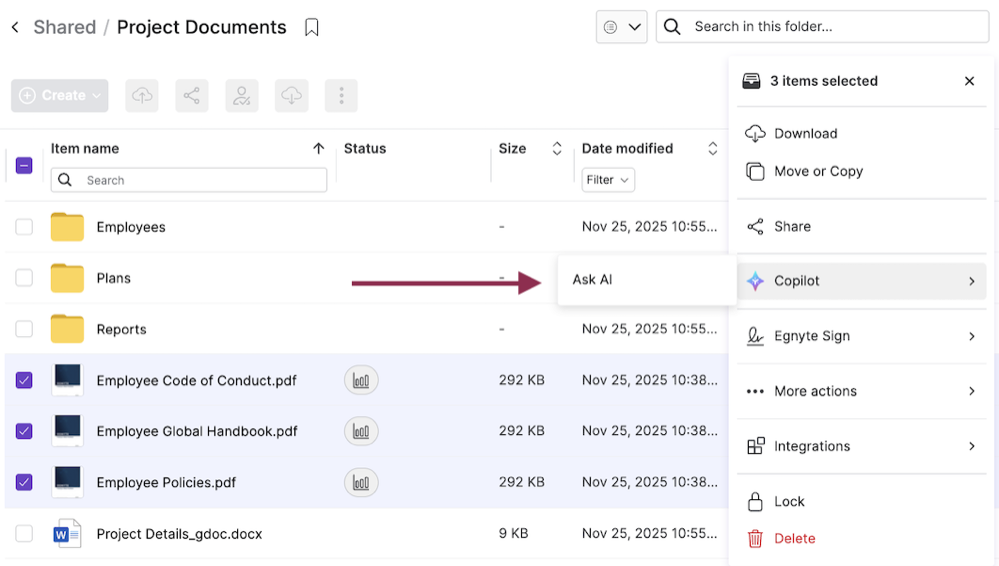
Task: Click the upload cloud toolbar icon
Action: pos(142,96)
